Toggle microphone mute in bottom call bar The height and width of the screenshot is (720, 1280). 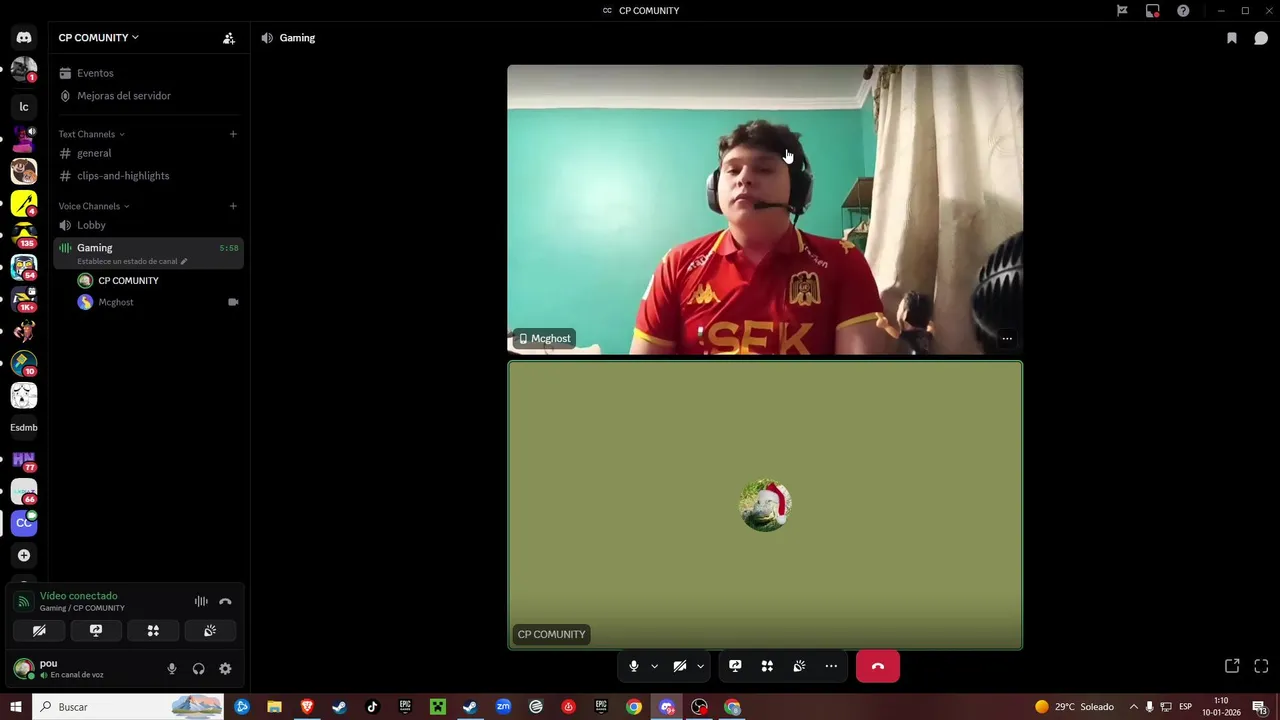point(633,666)
